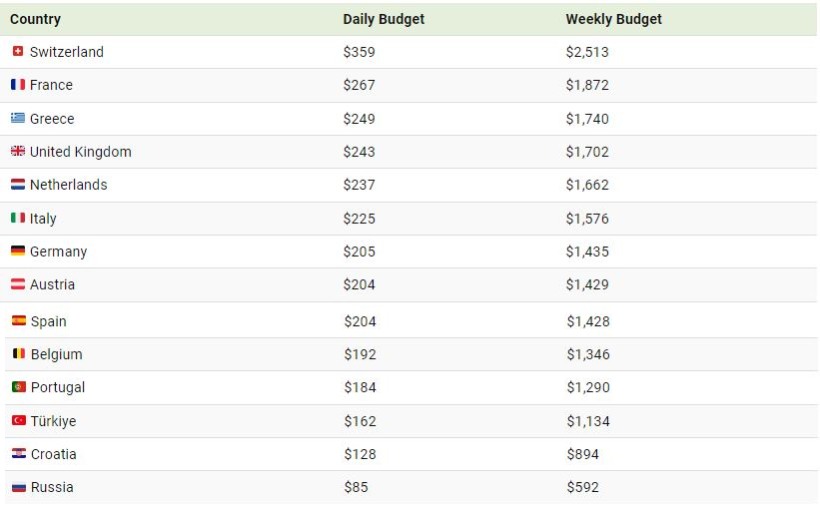The height and width of the screenshot is (507, 820).
Task: Click the Greece flag icon
Action: (18, 118)
